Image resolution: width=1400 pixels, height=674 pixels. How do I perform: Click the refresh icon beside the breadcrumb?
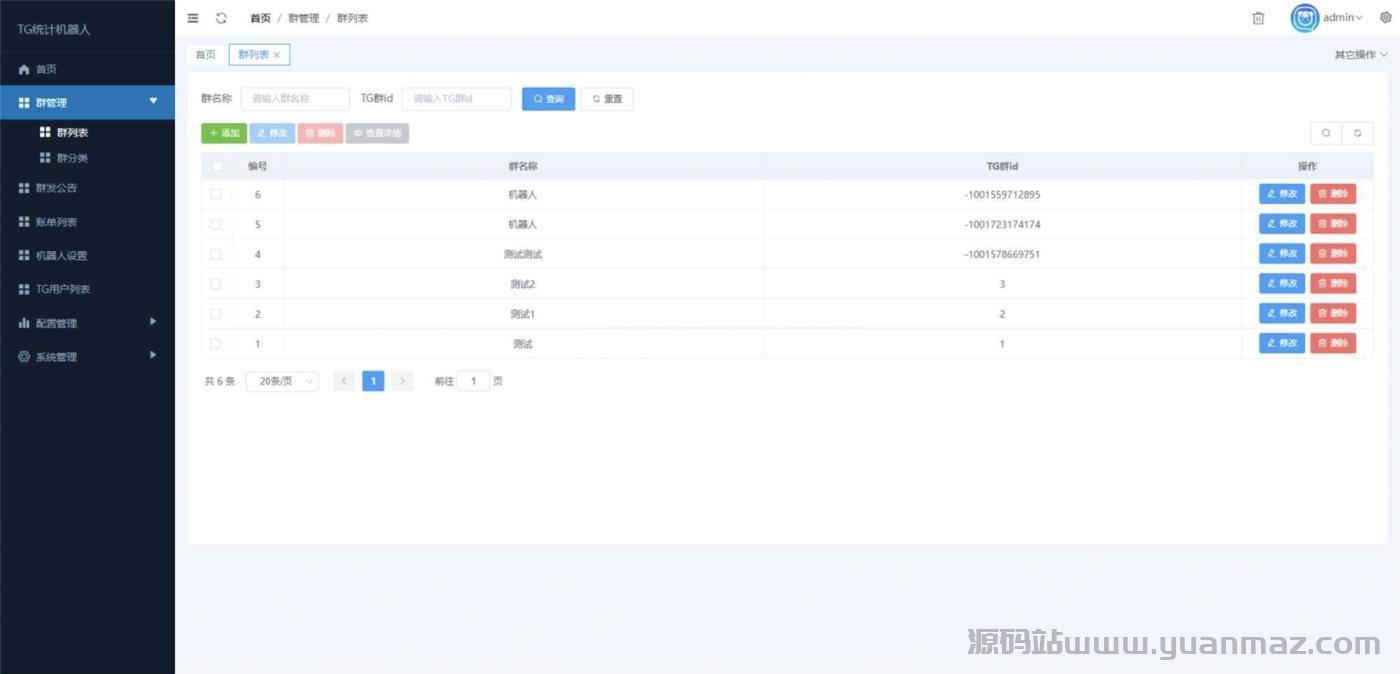(221, 18)
